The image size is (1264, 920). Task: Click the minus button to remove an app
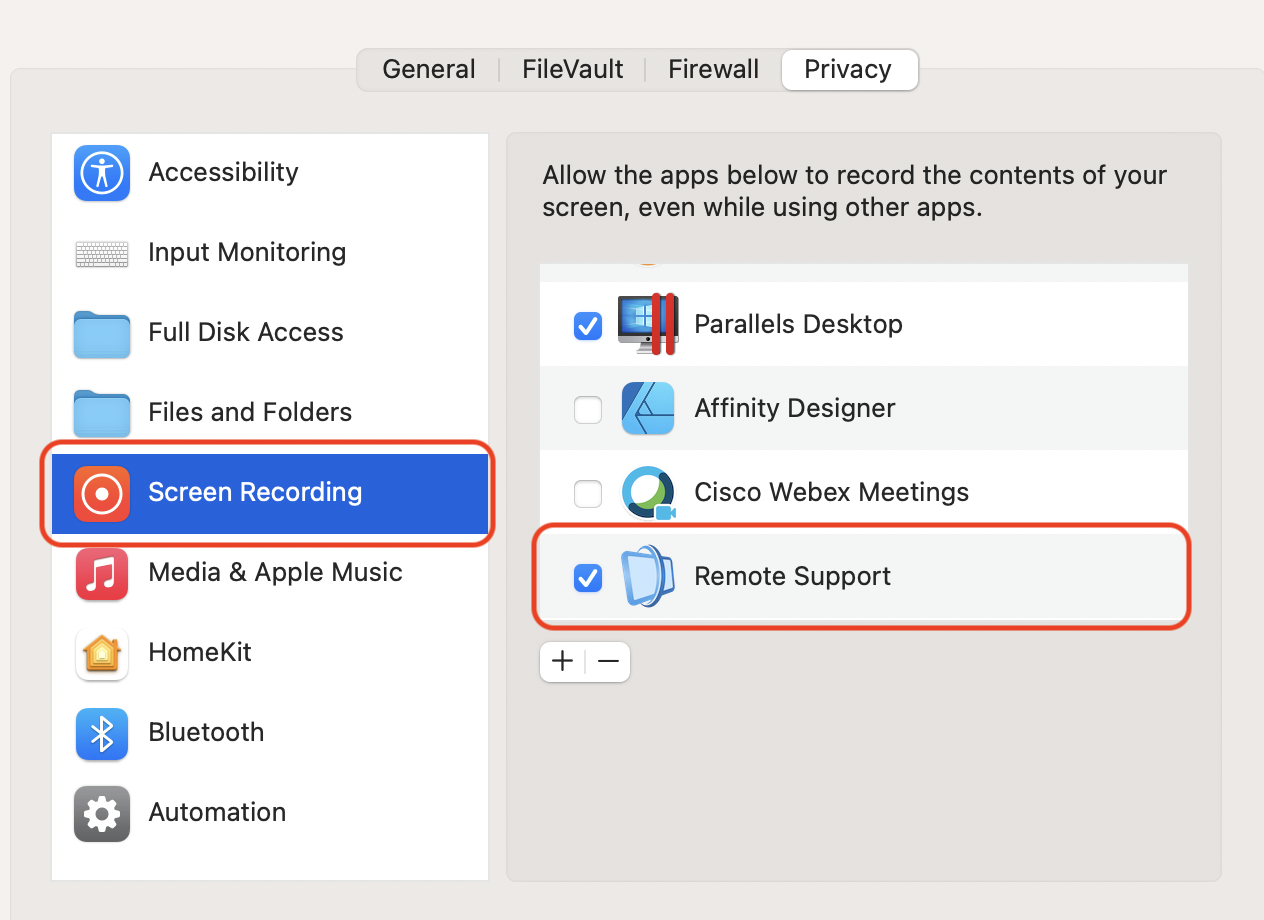coord(608,661)
